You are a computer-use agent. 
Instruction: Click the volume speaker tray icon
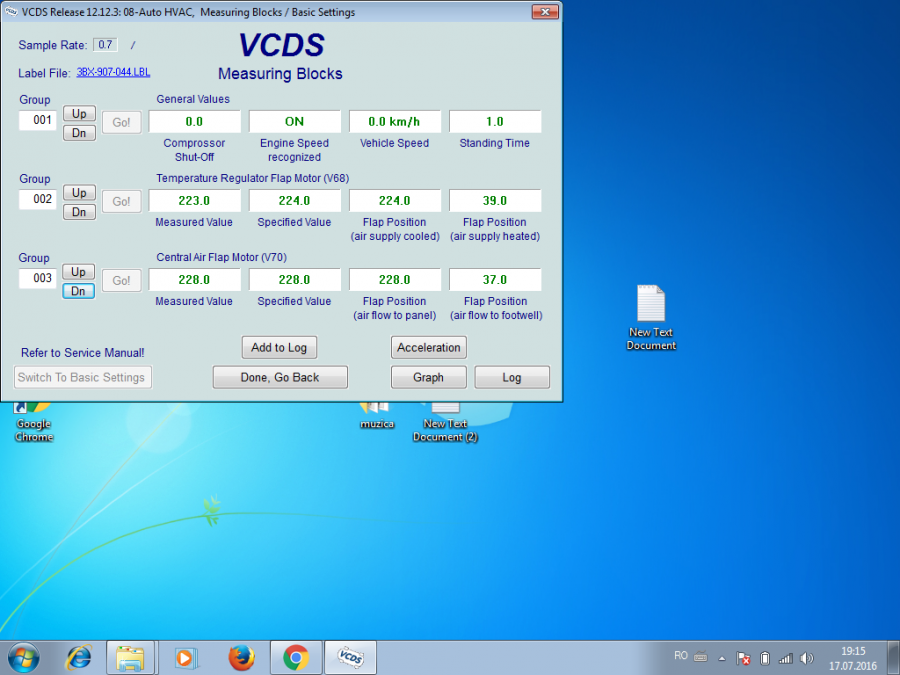point(807,658)
